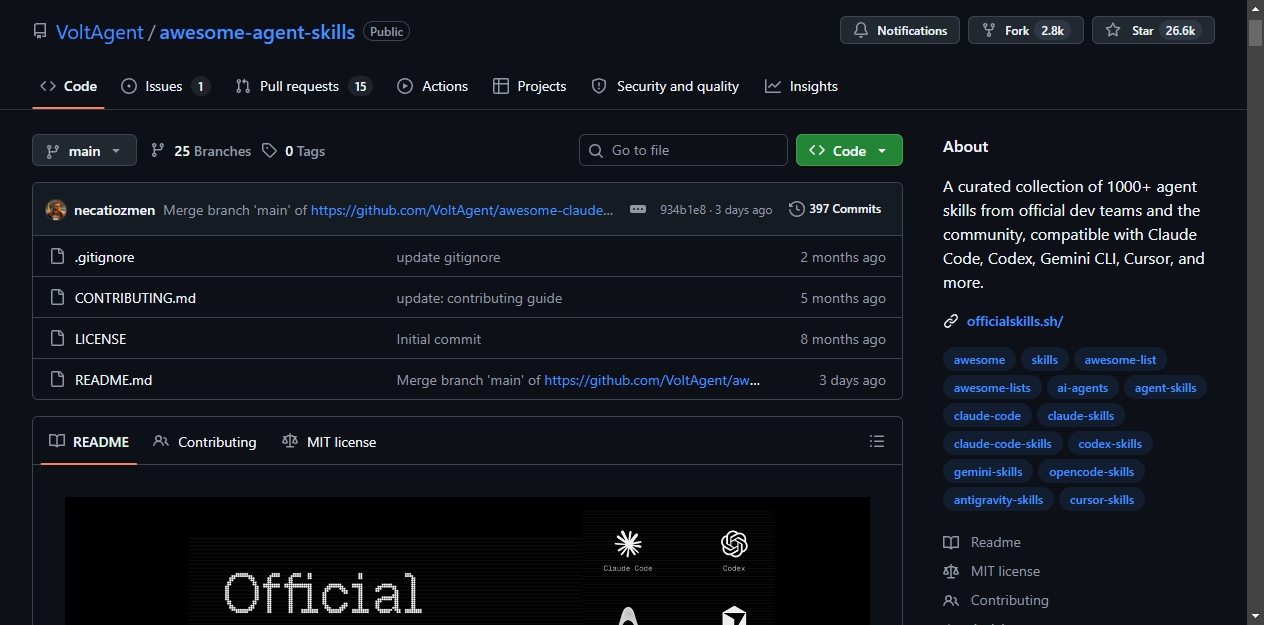
Task: Click the CONTRIBUTING.md file icon
Action: point(57,298)
